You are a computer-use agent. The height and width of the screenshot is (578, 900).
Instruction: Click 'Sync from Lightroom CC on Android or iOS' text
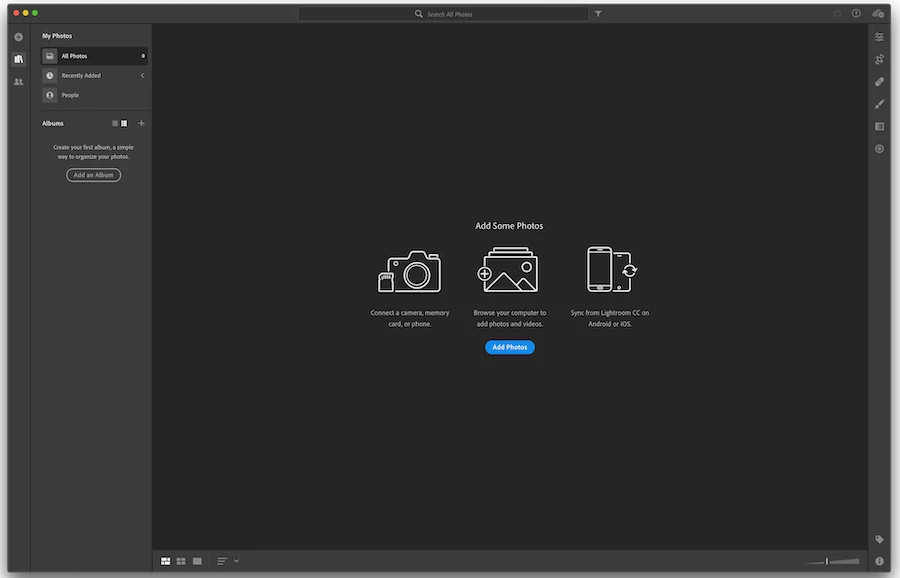tap(610, 318)
